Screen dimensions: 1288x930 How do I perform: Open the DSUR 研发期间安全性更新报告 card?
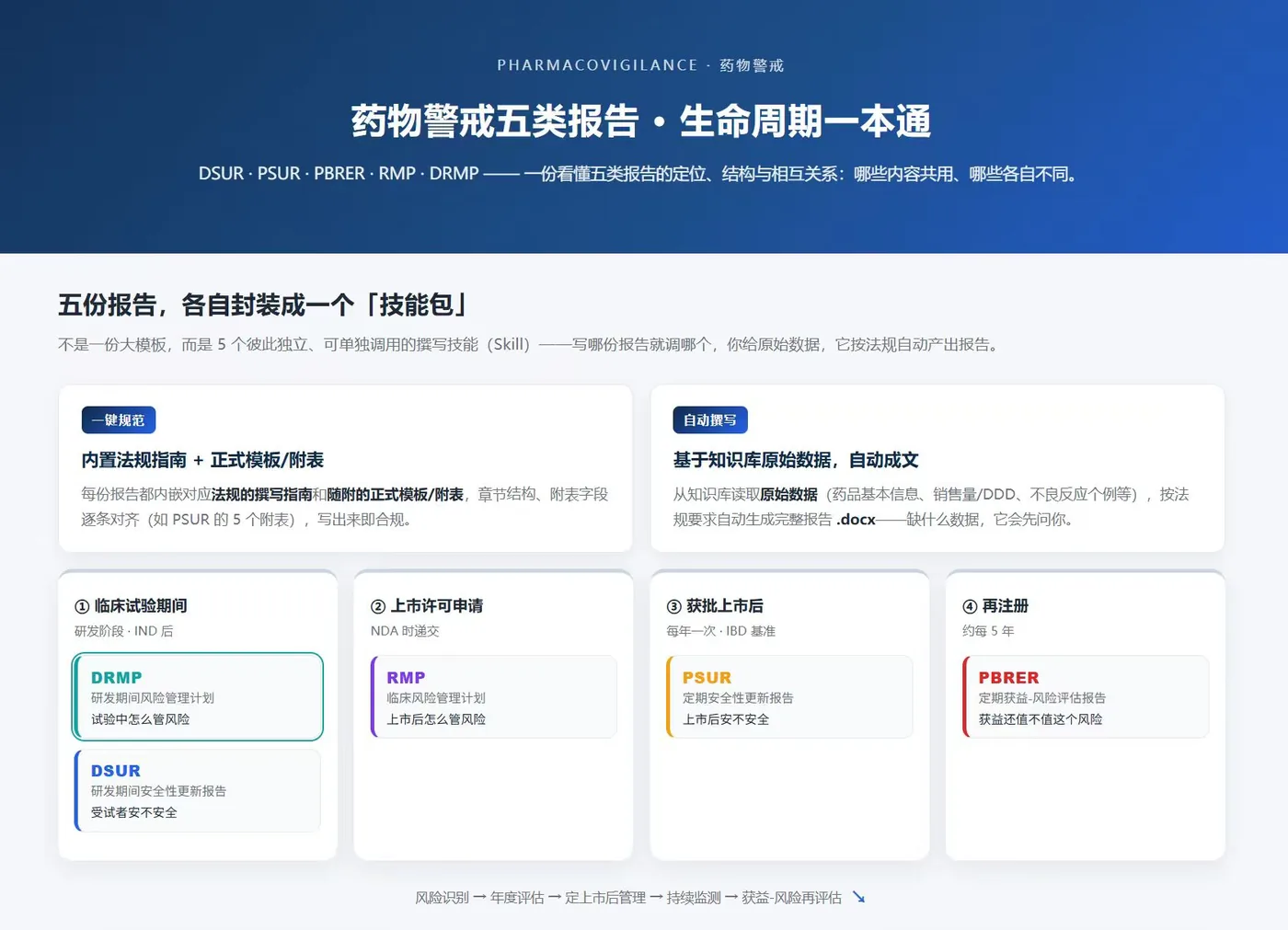click(x=198, y=790)
